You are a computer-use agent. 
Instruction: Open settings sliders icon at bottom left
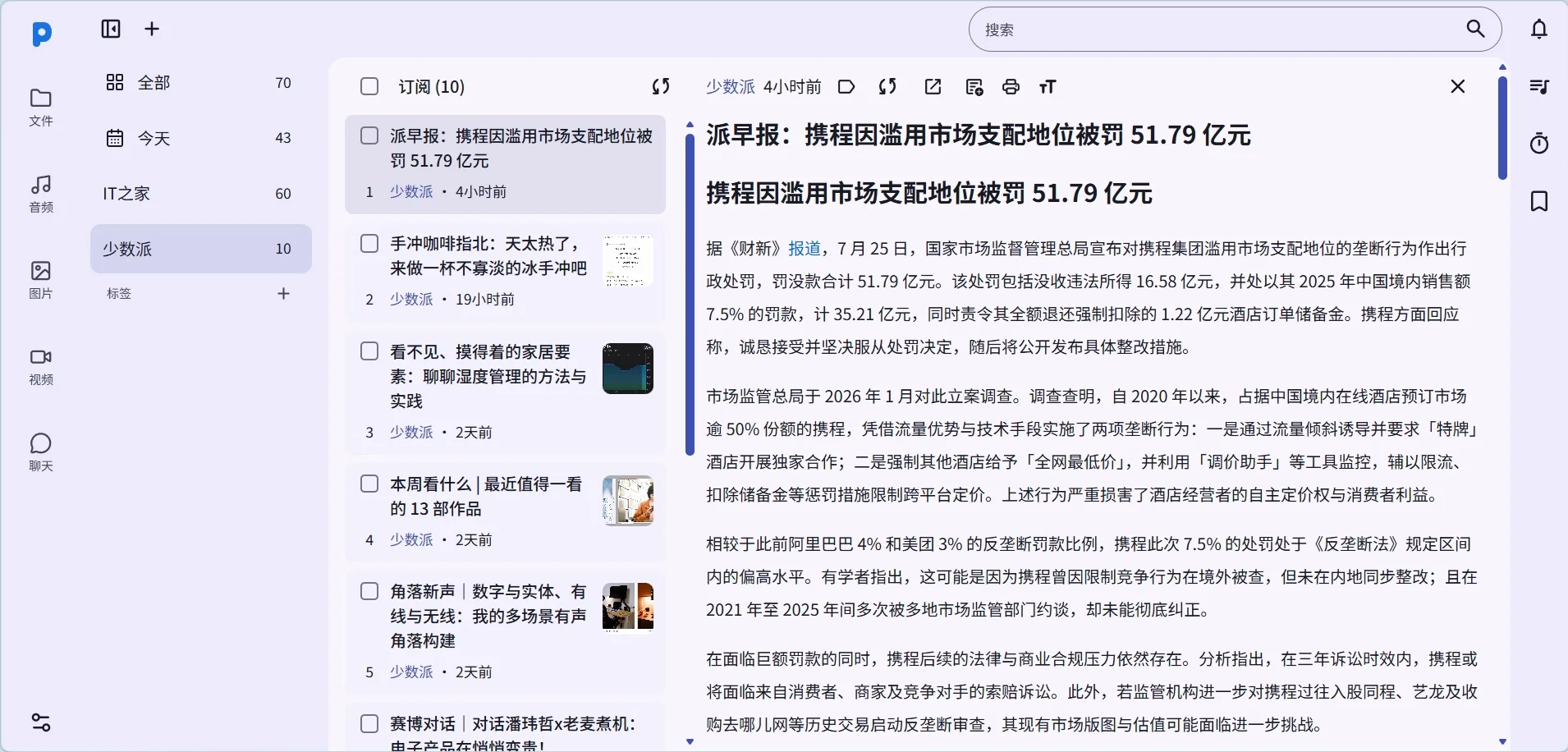tap(41, 722)
